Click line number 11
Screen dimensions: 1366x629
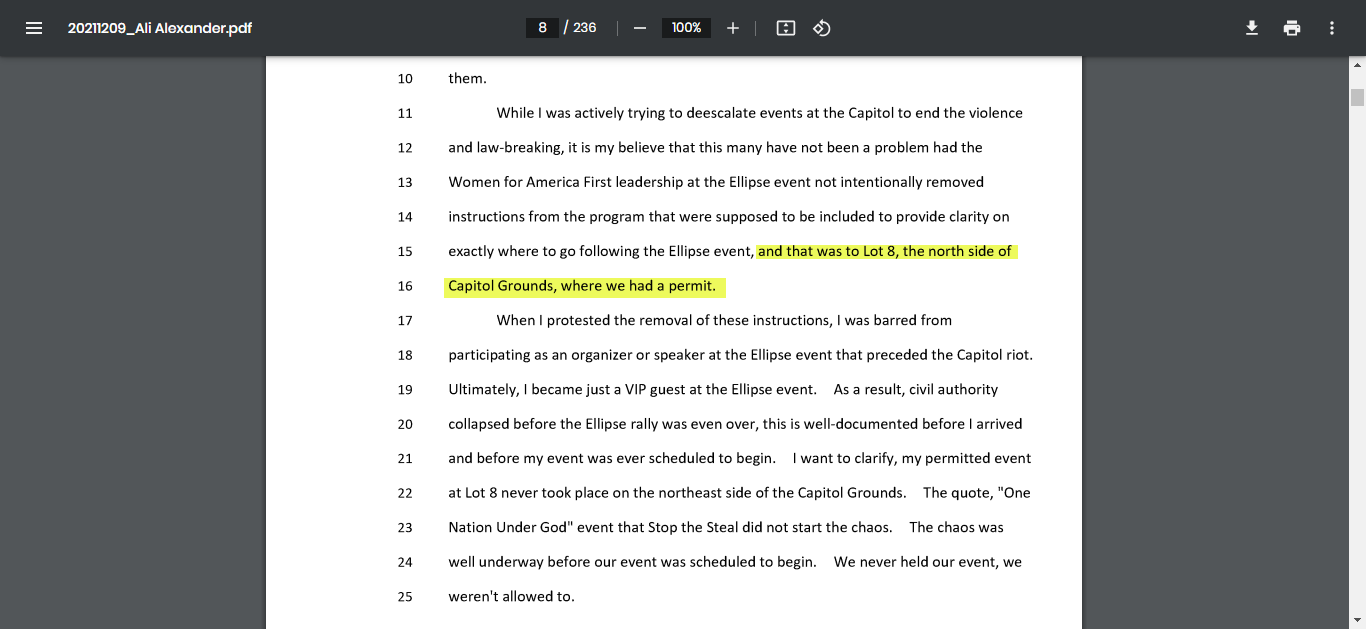(x=405, y=113)
